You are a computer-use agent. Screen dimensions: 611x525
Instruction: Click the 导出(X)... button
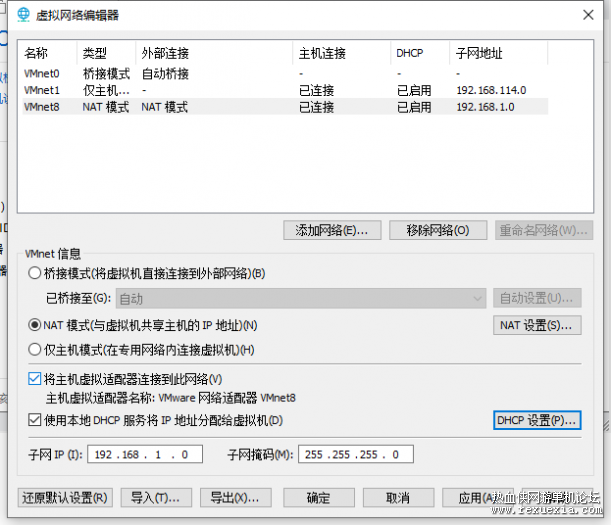coord(235,498)
